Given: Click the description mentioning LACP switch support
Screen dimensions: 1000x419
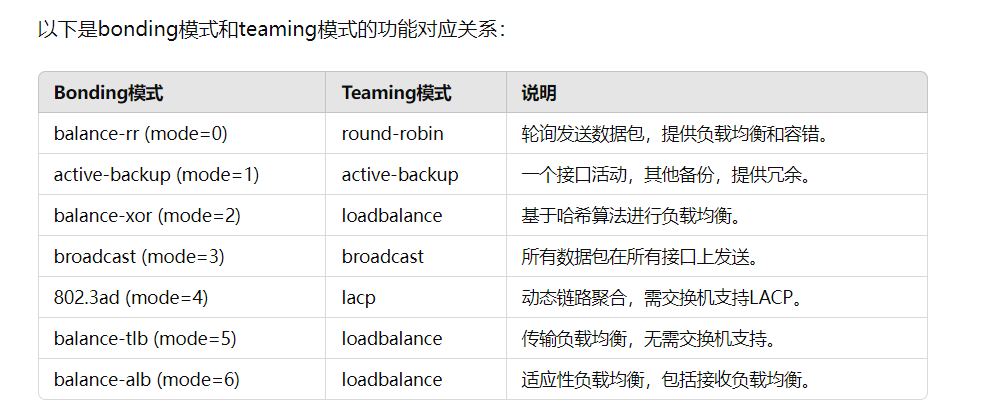Looking at the screenshot, I should (661, 298).
